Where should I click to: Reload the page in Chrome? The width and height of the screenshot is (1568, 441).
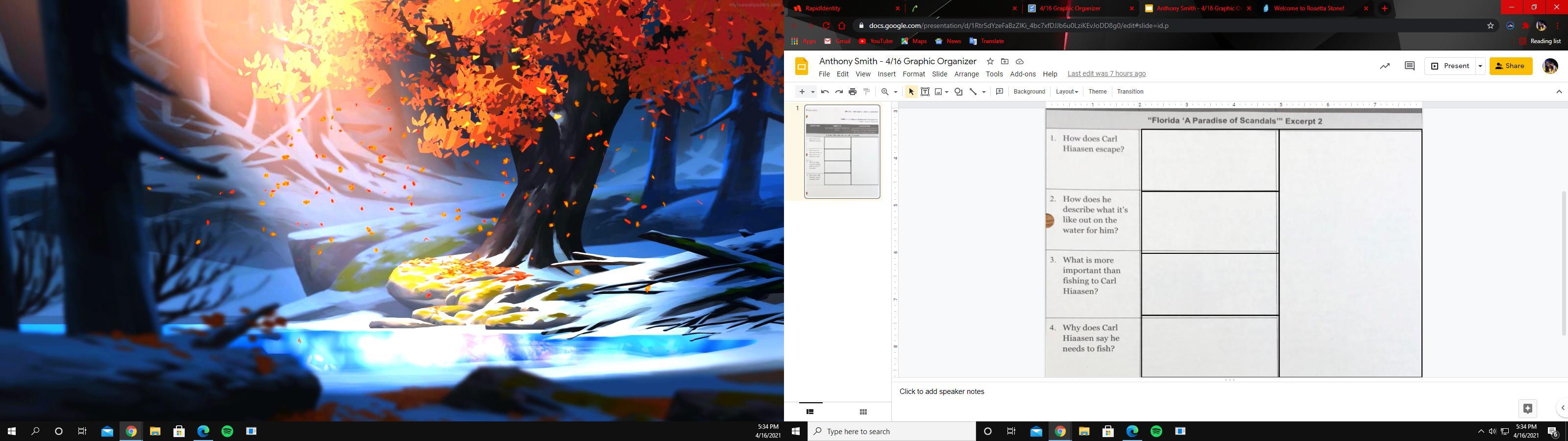[826, 25]
